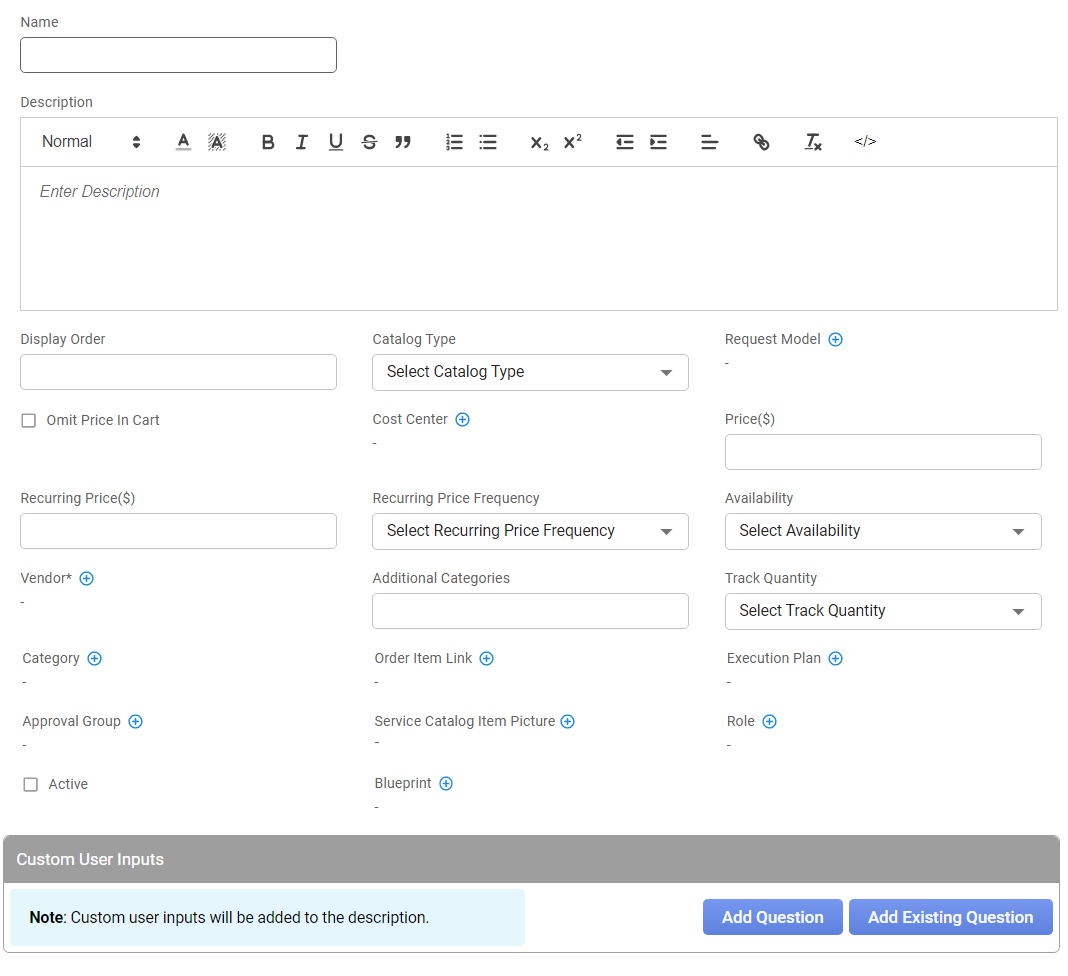Click the Add Question button
Viewport: 1068px width, 976px height.
pyautogui.click(x=772, y=917)
